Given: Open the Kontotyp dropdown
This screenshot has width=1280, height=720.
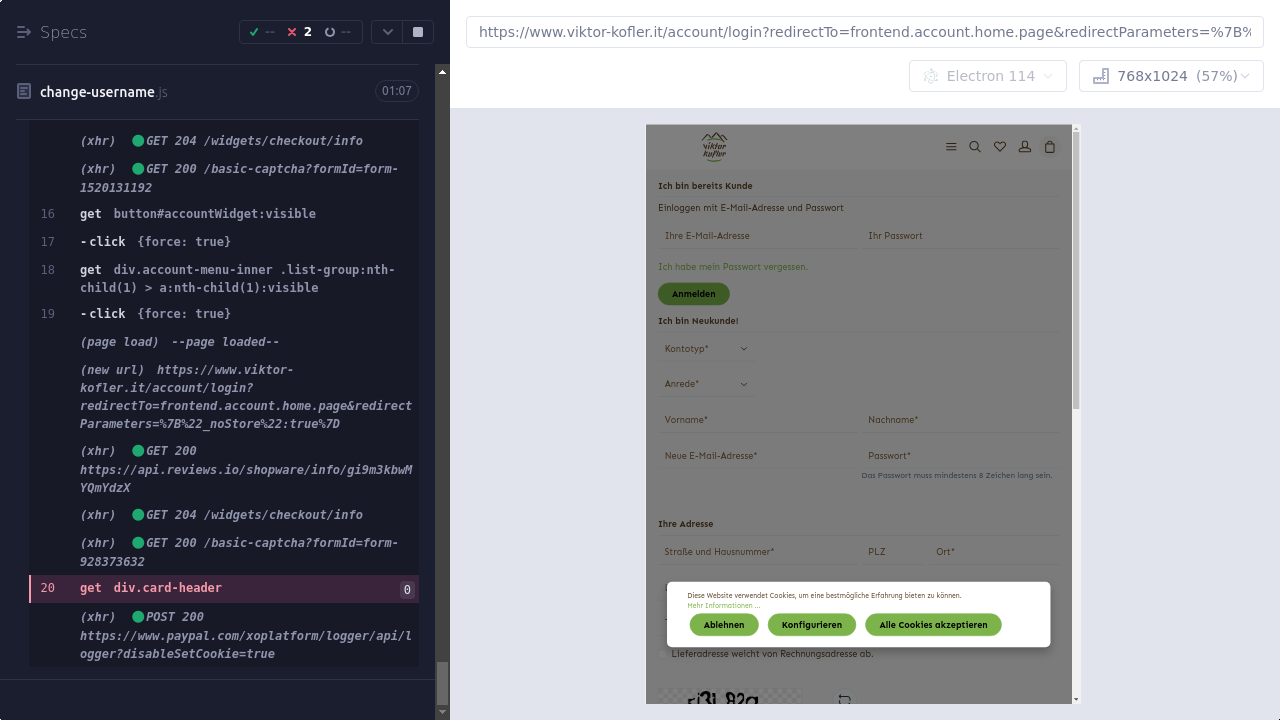Looking at the screenshot, I should click(705, 349).
